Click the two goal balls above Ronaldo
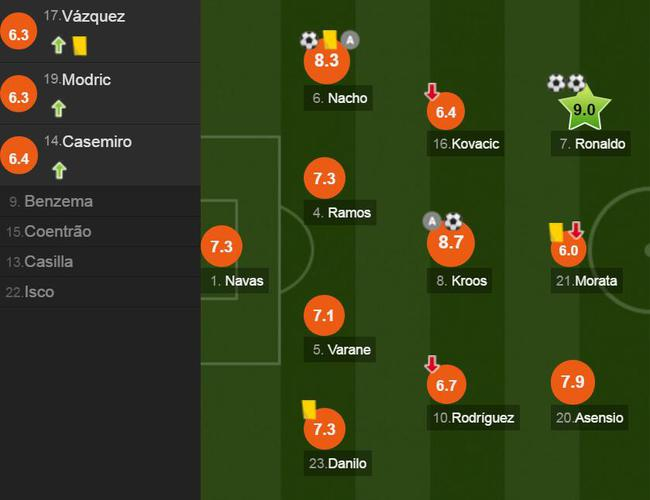 coord(566,83)
